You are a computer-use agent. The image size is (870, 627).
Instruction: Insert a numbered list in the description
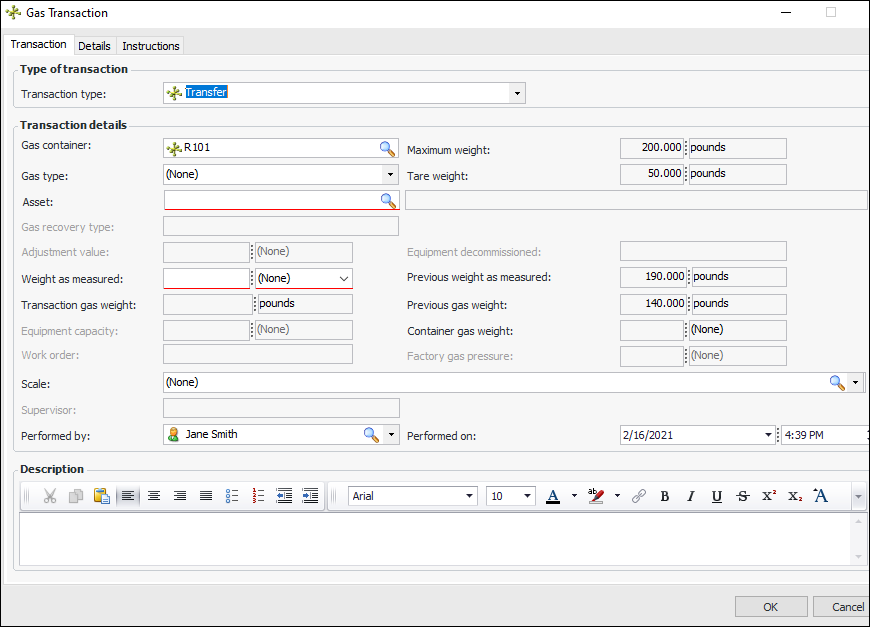tap(258, 496)
